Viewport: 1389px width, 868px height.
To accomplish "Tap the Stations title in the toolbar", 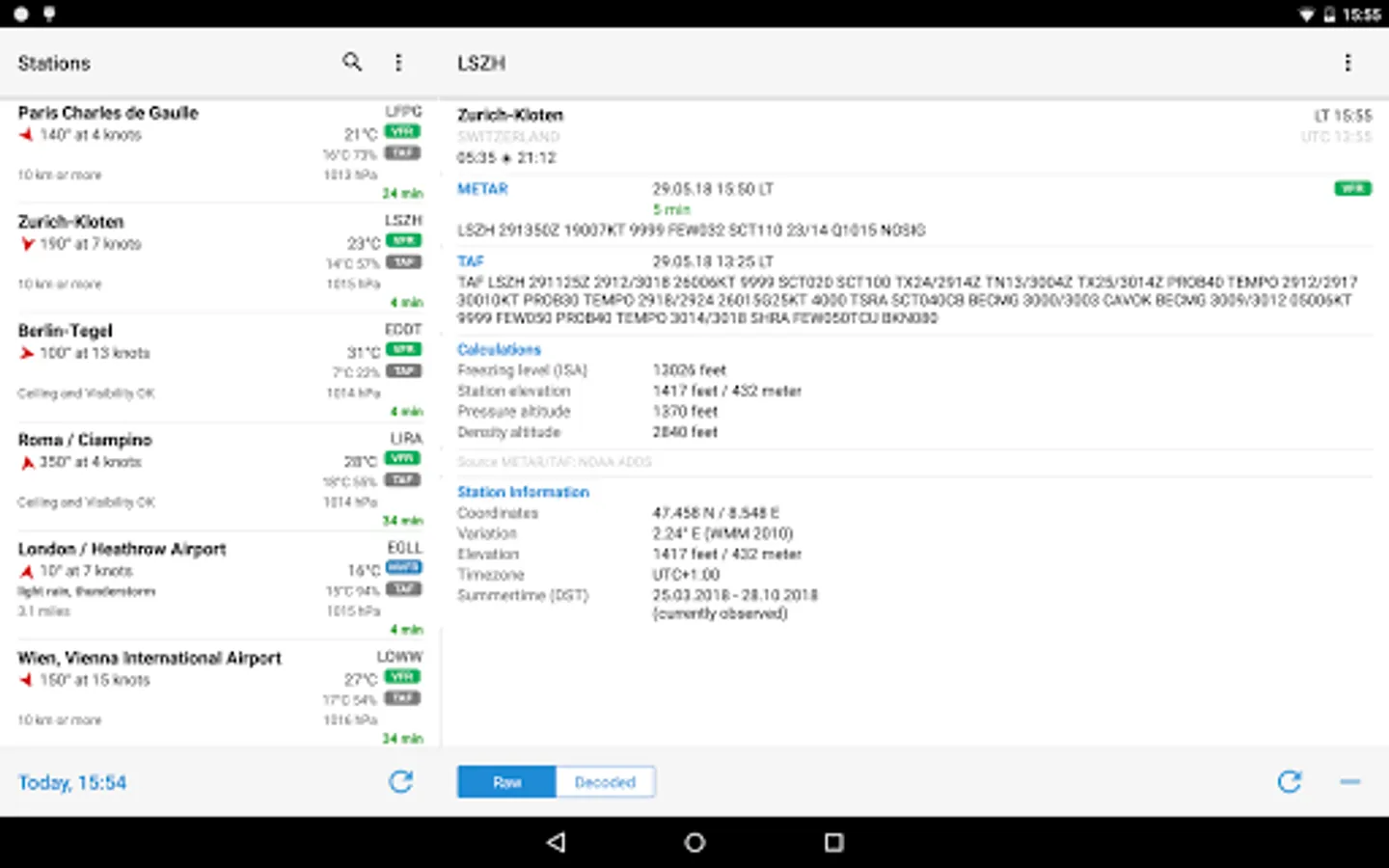I will pyautogui.click(x=54, y=63).
